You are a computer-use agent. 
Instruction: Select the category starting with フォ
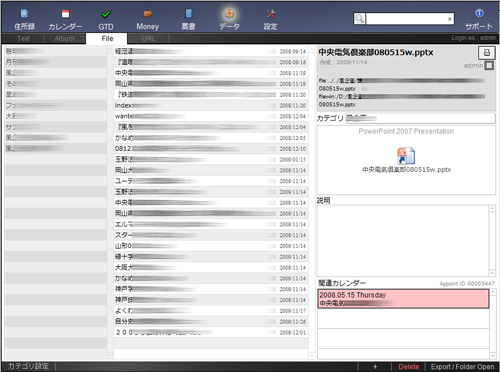[55, 105]
